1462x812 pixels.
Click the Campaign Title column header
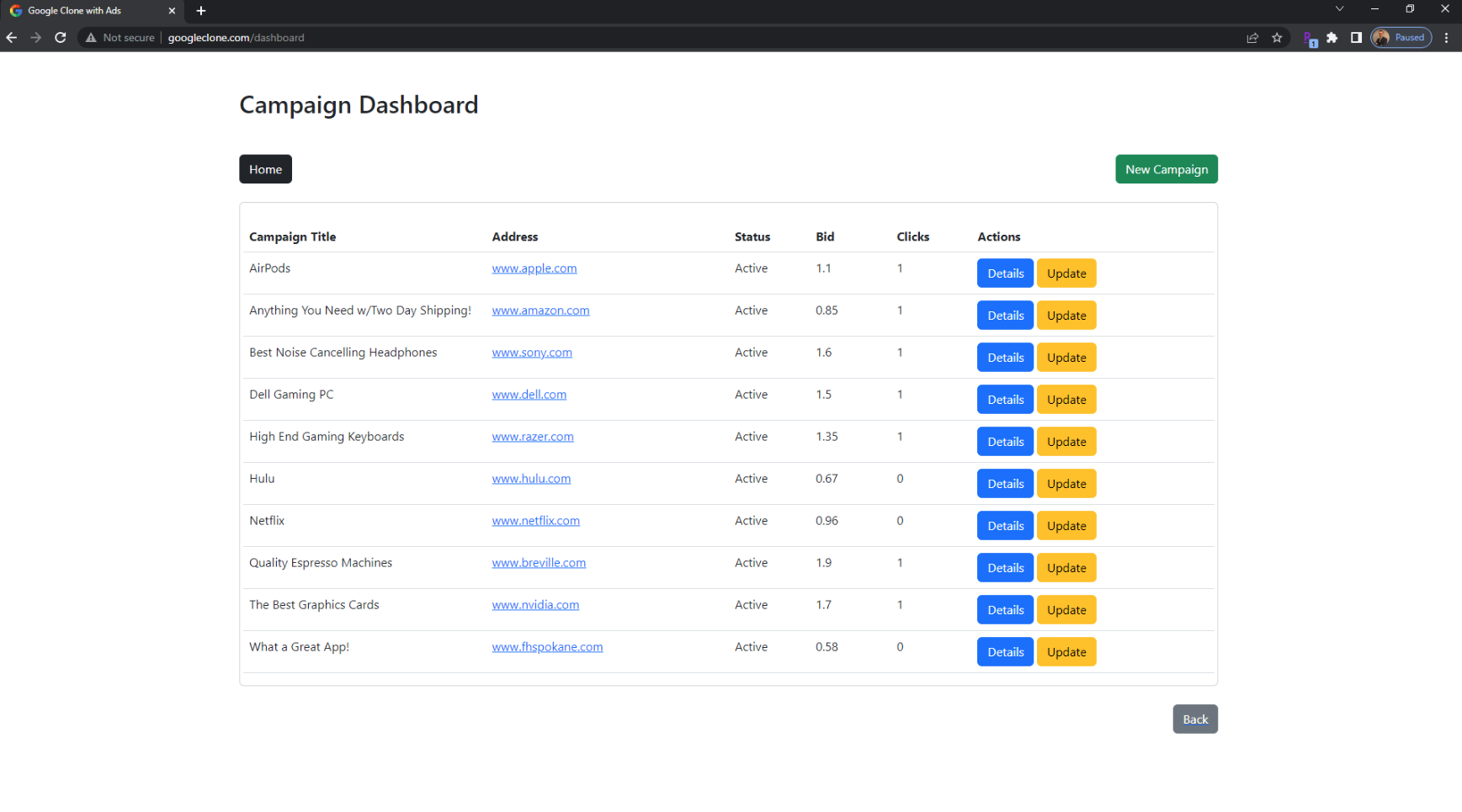pyautogui.click(x=292, y=237)
